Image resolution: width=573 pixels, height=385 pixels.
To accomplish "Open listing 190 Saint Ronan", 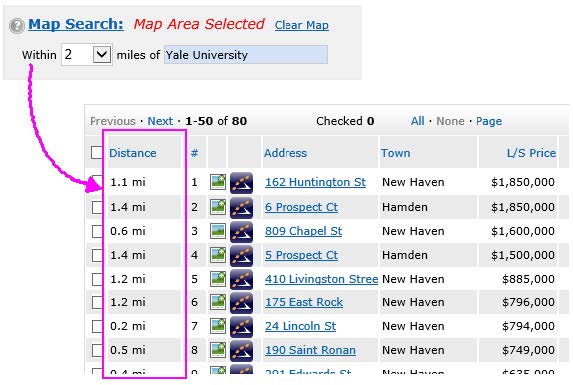I will point(310,350).
